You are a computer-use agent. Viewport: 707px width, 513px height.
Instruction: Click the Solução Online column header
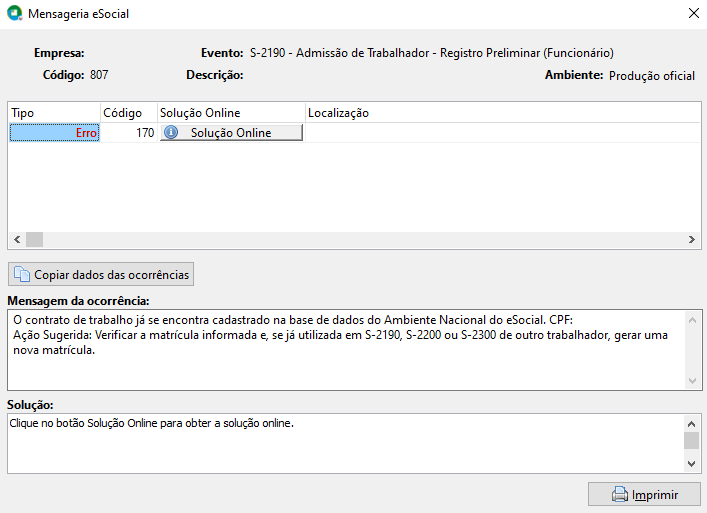[x=231, y=113]
